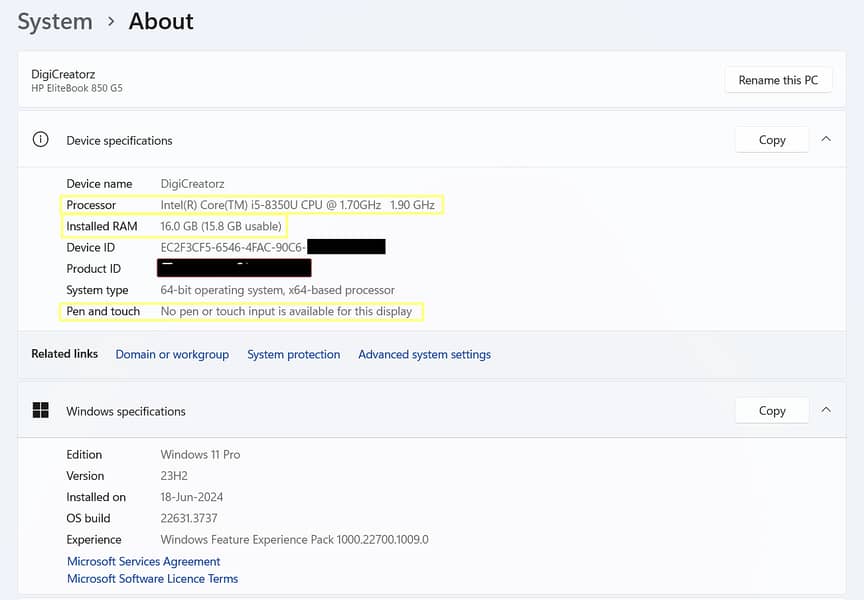Image resolution: width=864 pixels, height=600 pixels.
Task: Open the System protection link
Action: pos(293,354)
